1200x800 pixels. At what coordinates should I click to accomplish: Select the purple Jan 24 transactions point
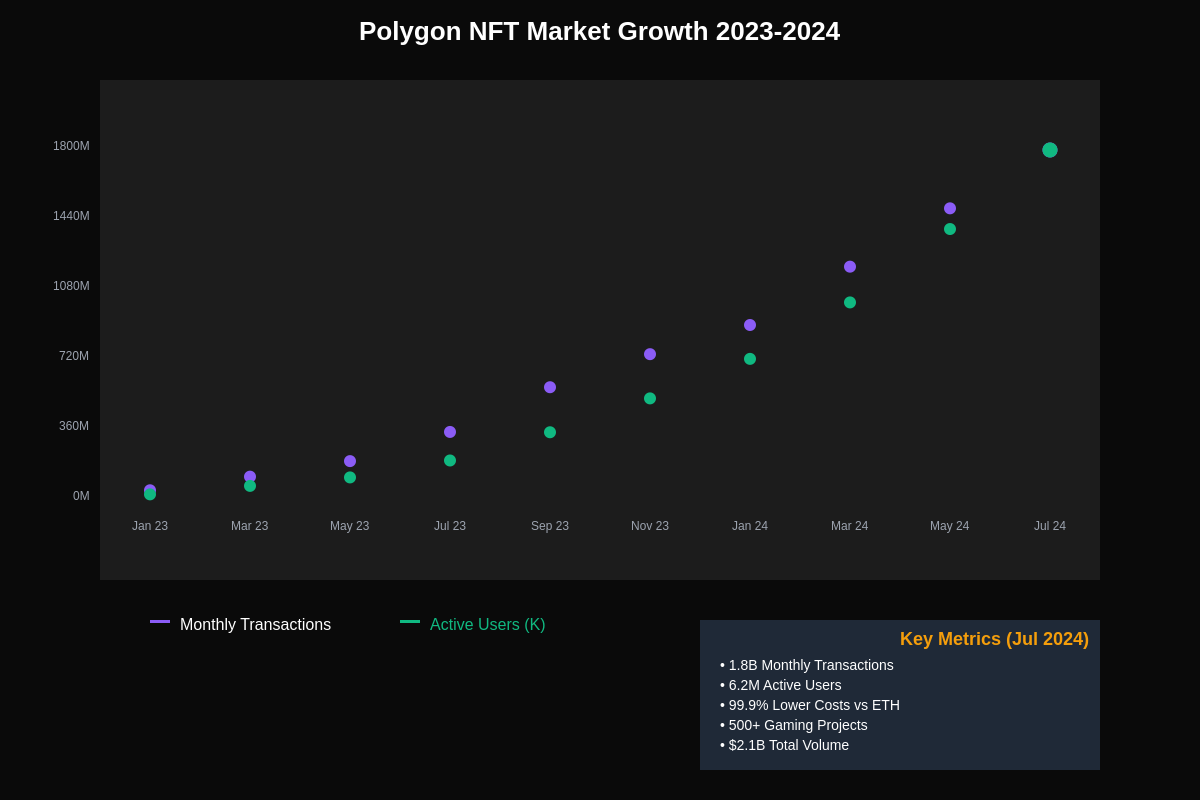point(750,325)
